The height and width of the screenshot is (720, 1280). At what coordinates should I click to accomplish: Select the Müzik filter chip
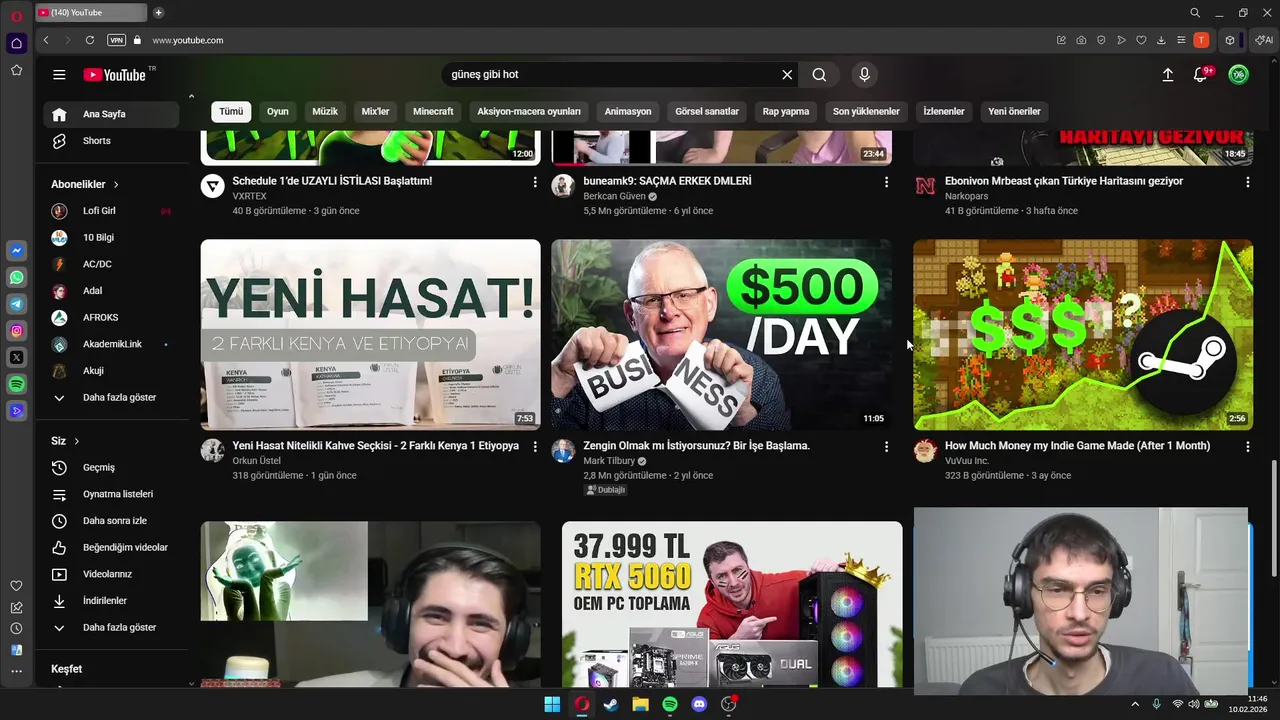(x=325, y=112)
